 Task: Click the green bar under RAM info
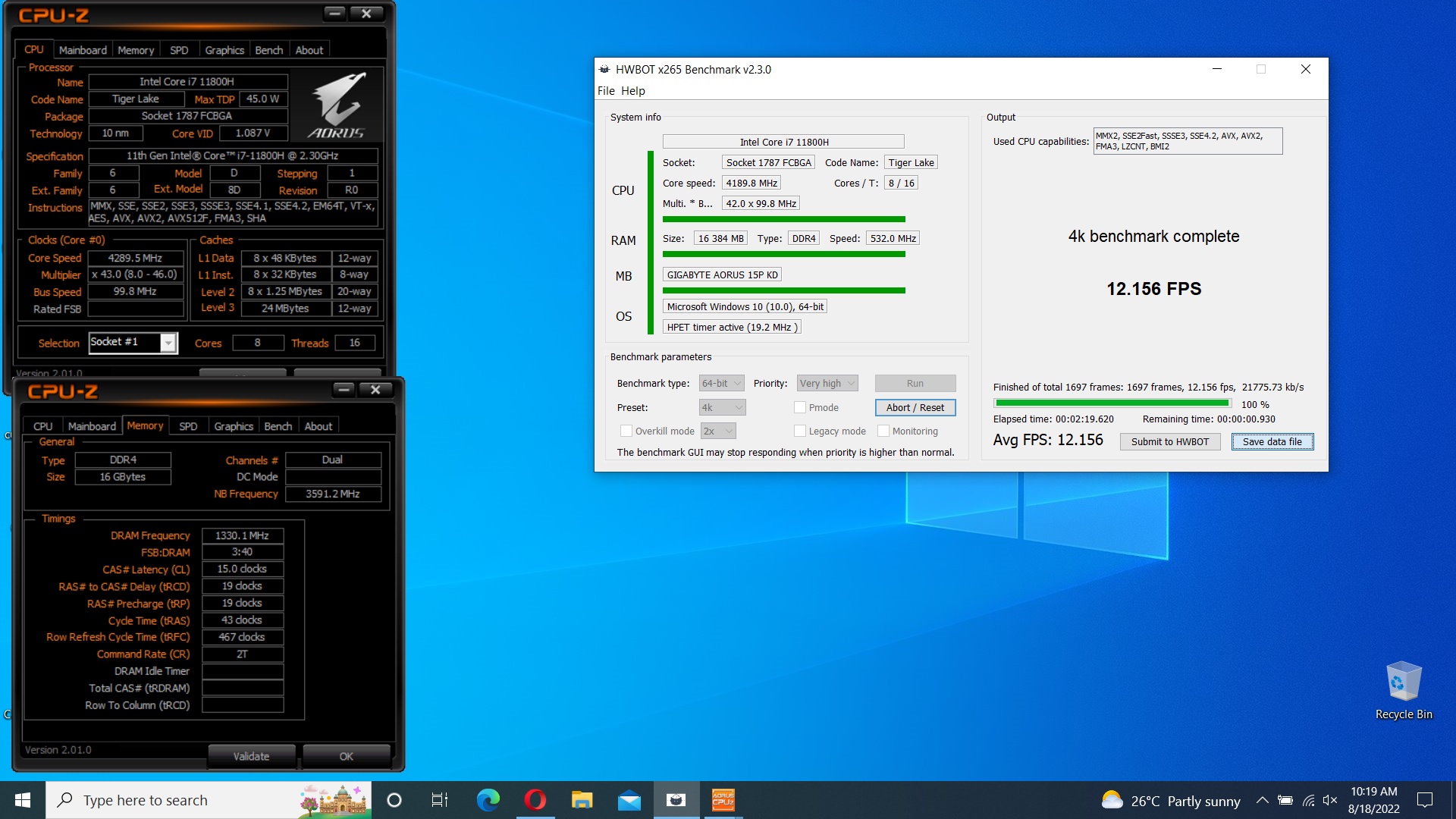pyautogui.click(x=784, y=255)
